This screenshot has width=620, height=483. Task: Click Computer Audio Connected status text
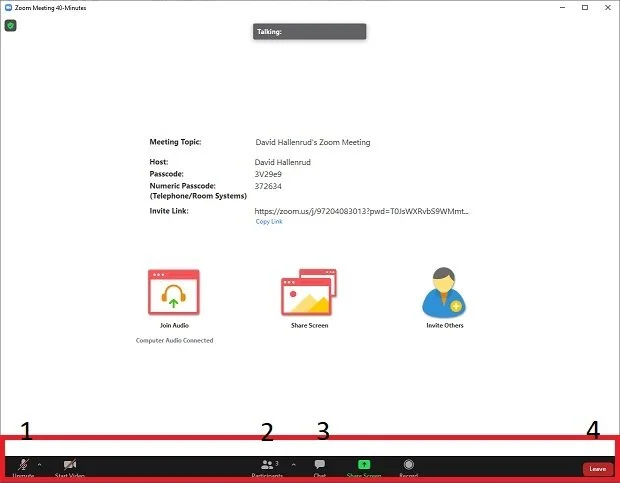tap(174, 340)
